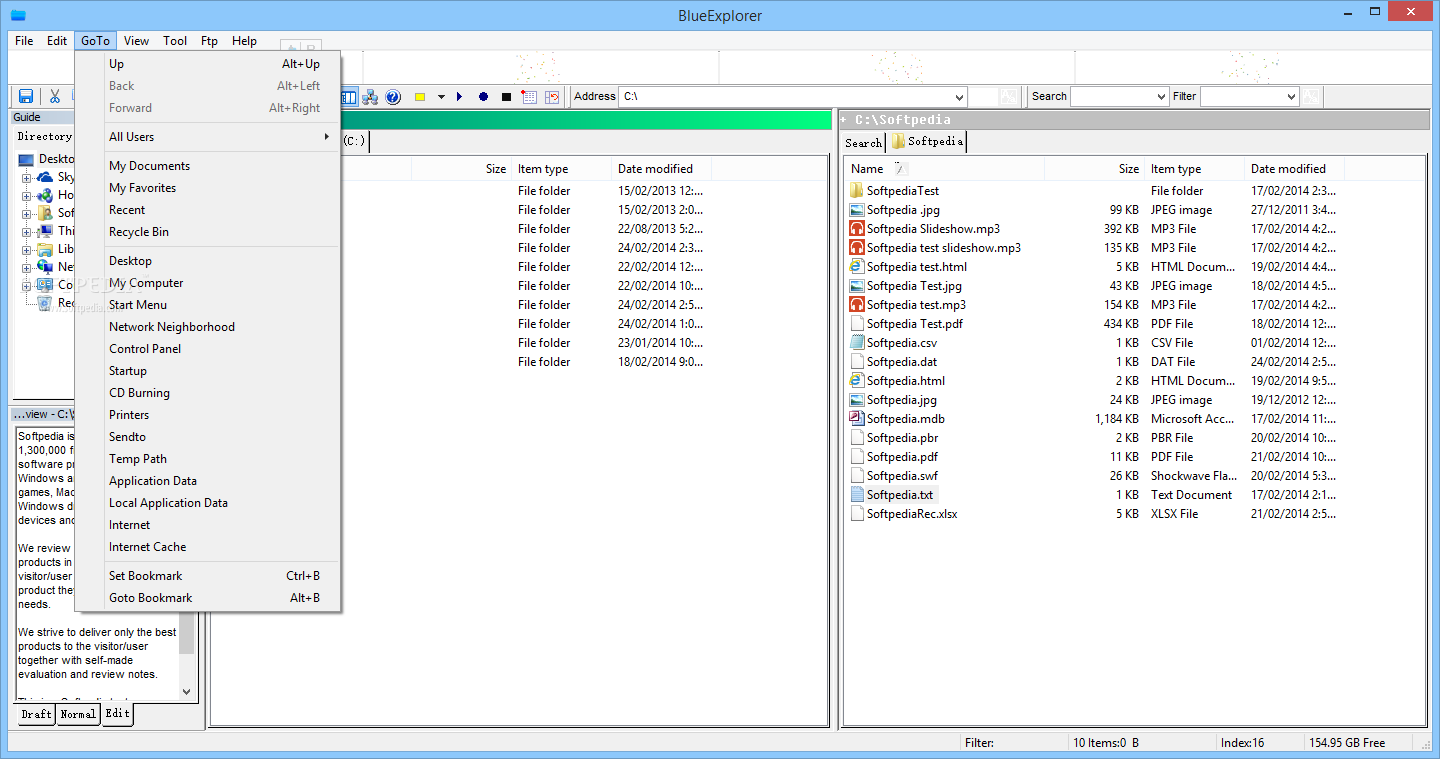The height and width of the screenshot is (759, 1440).
Task: Open the Filter combo box dropdown
Action: coord(1291,97)
